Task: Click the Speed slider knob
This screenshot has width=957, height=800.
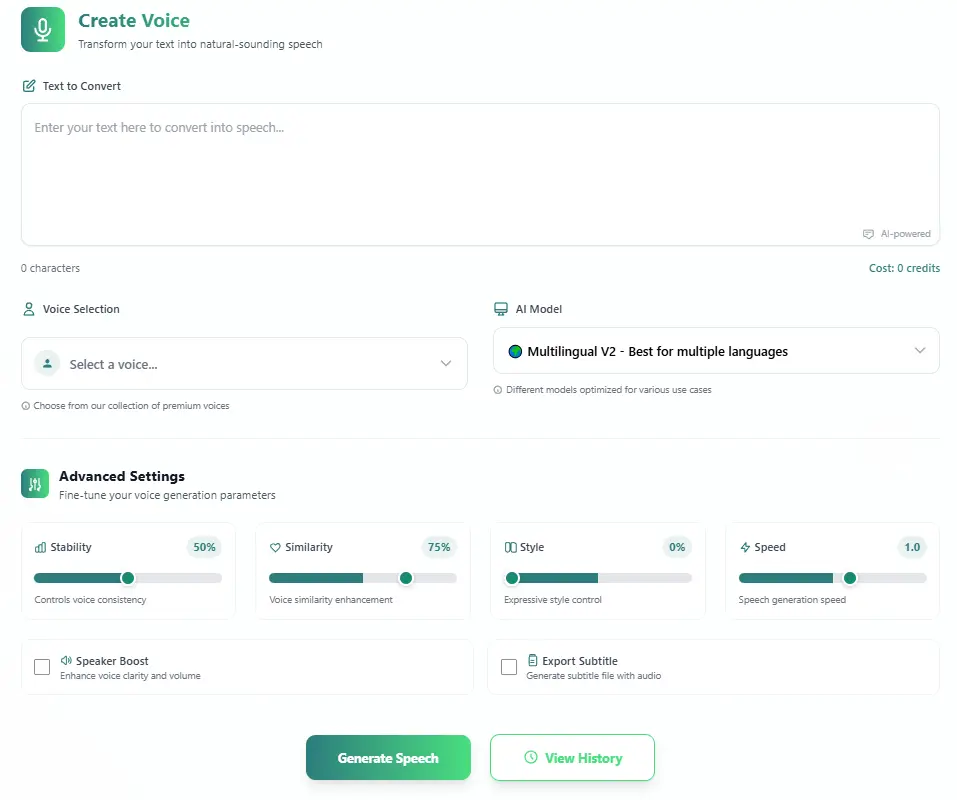Action: [x=850, y=578]
